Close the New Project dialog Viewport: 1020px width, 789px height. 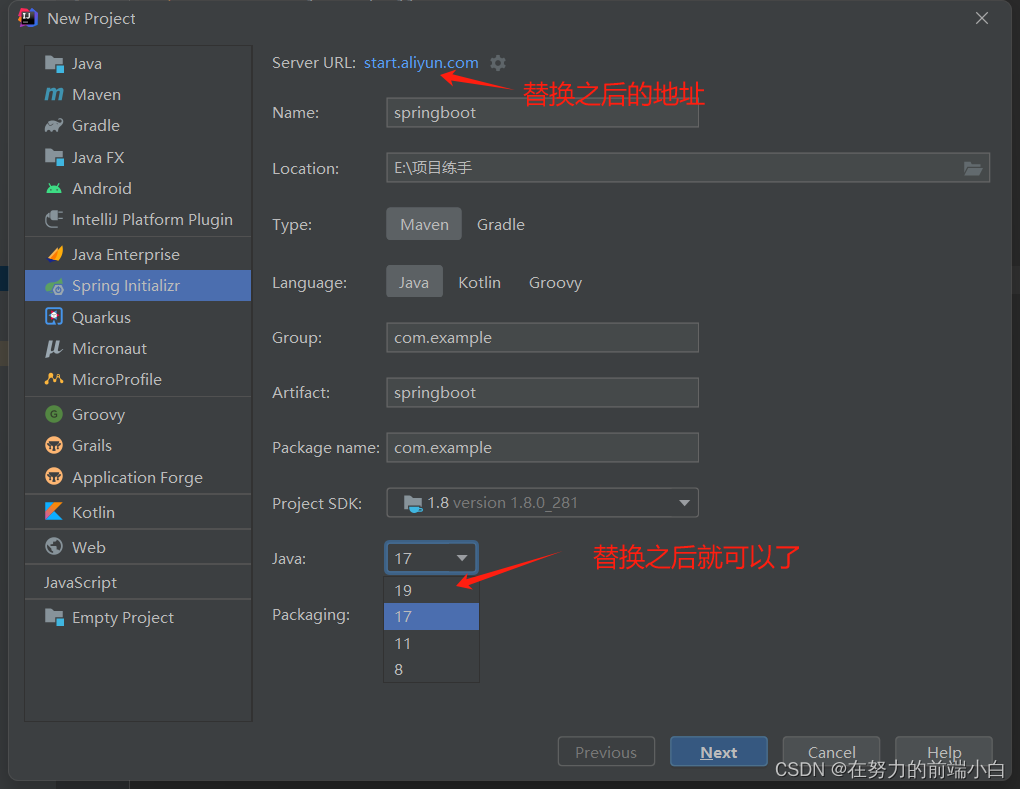(x=982, y=18)
